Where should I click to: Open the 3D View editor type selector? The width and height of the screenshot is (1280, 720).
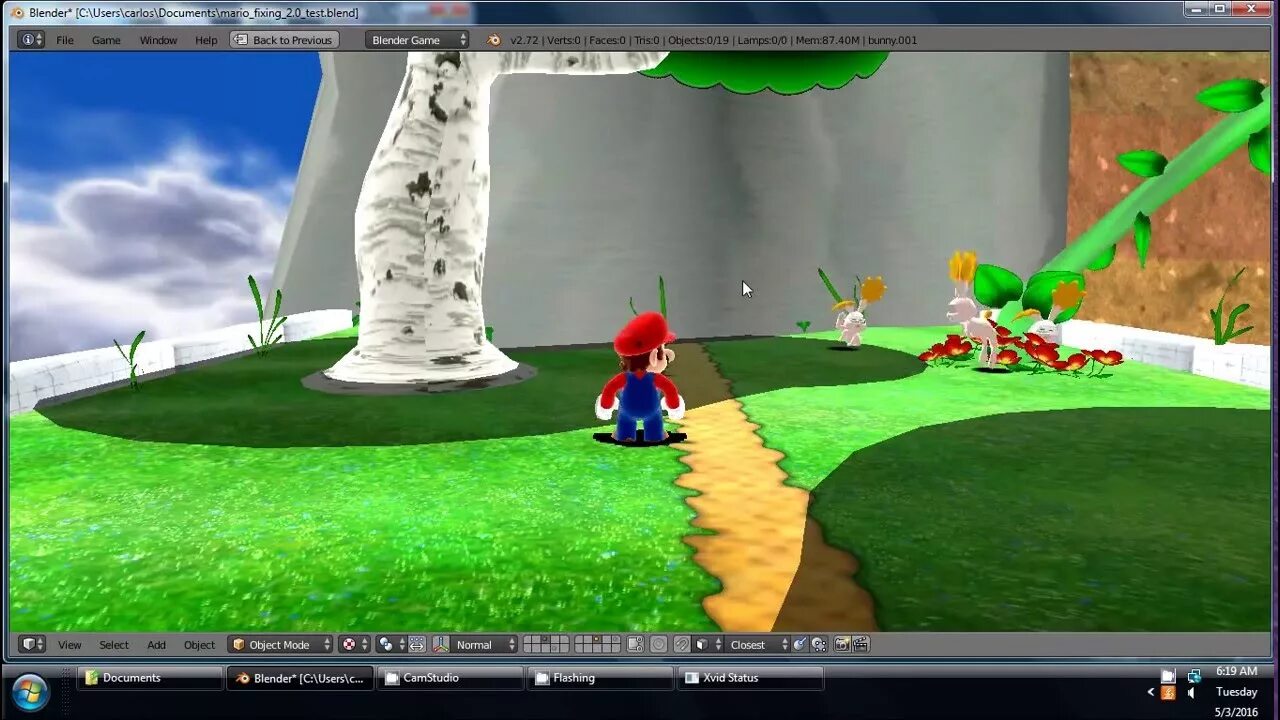[x=33, y=645]
